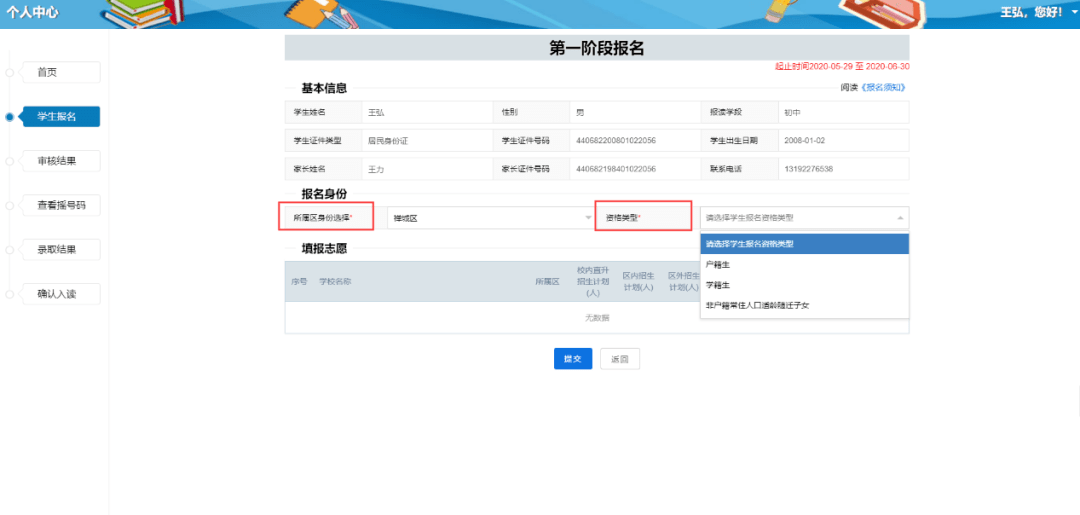Collapse the 资格类型 dropdown field
Screen dimensions: 1080x515
[x=804, y=218]
